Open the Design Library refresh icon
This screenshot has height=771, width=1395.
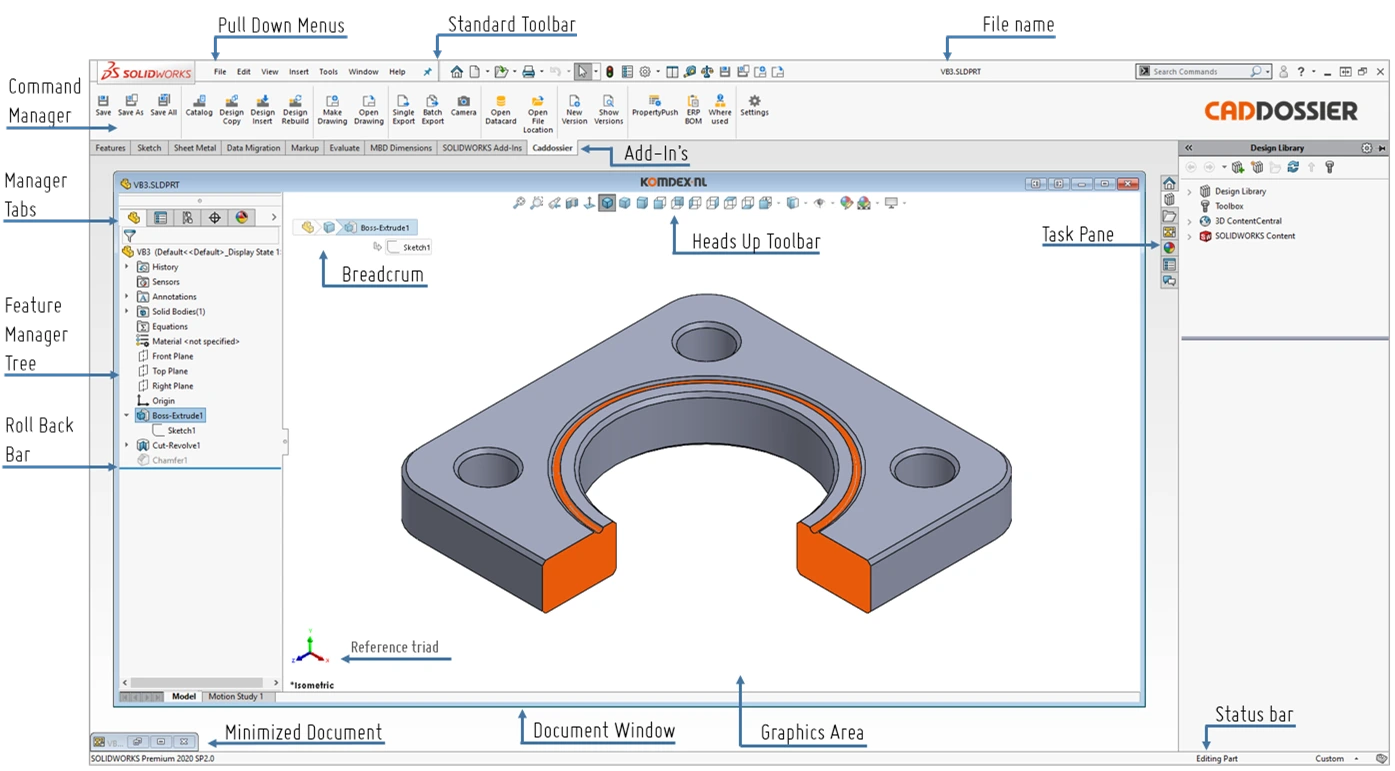point(1293,167)
